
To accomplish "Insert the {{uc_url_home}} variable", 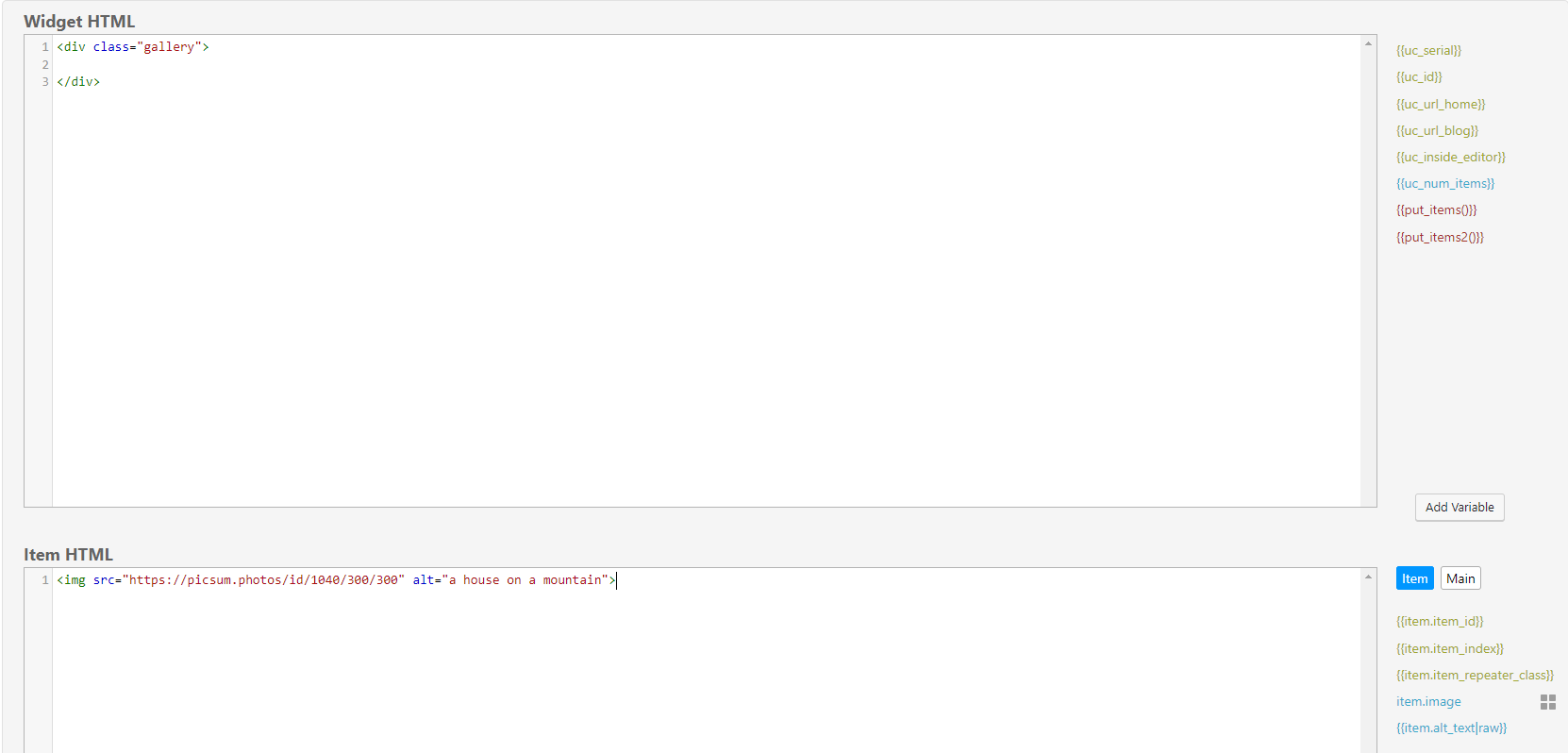I will (x=1441, y=104).
